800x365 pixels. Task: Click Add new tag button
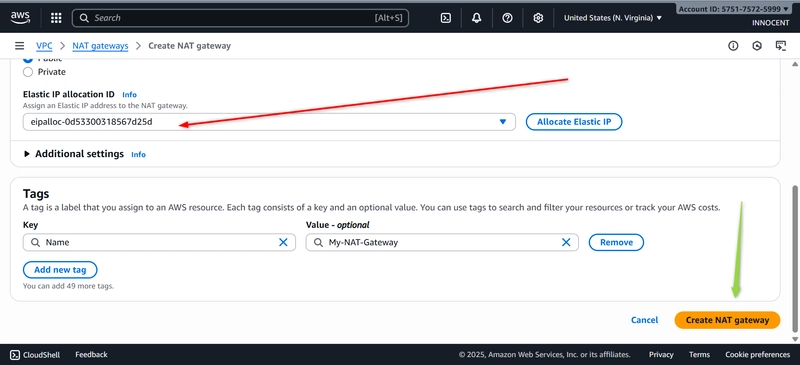click(60, 270)
